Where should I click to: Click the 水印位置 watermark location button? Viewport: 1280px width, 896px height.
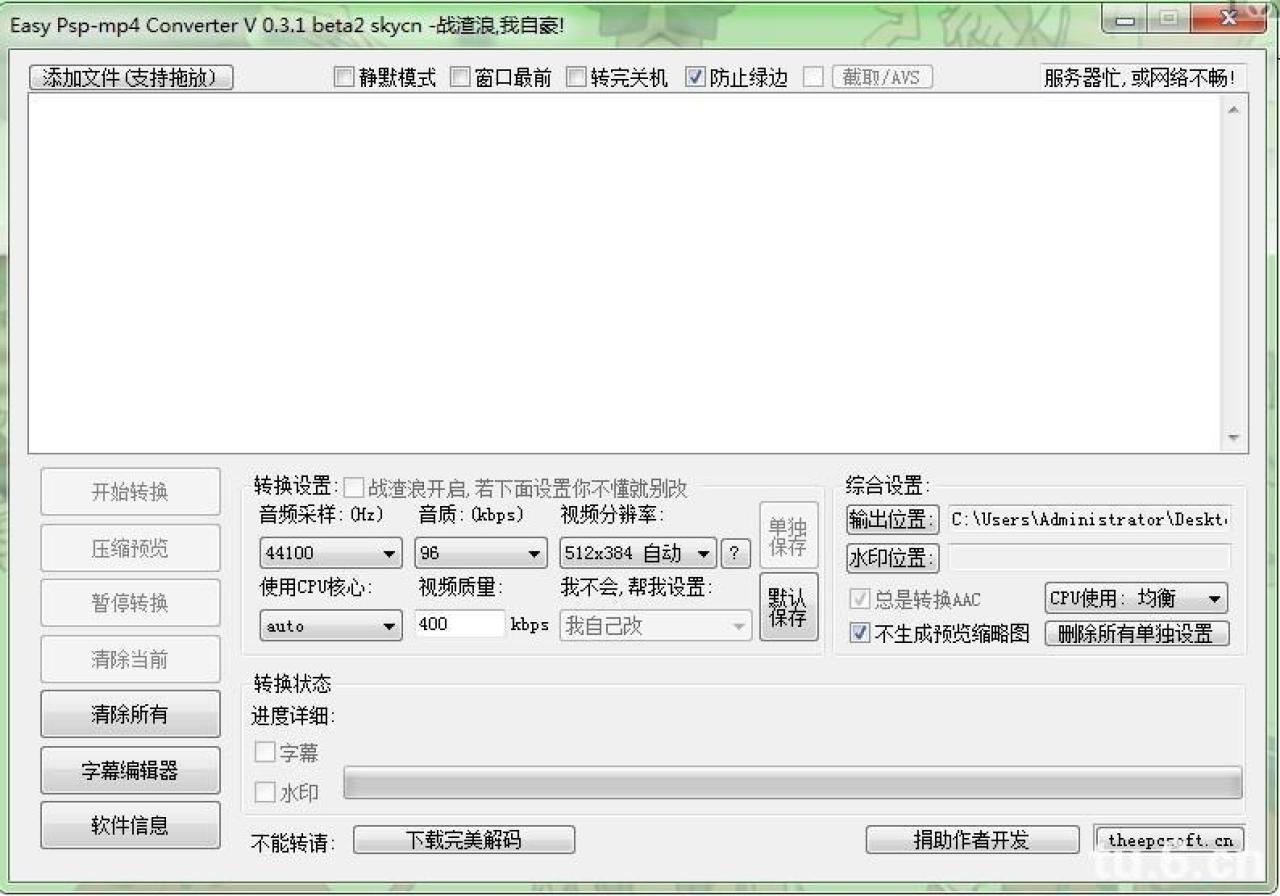point(891,558)
